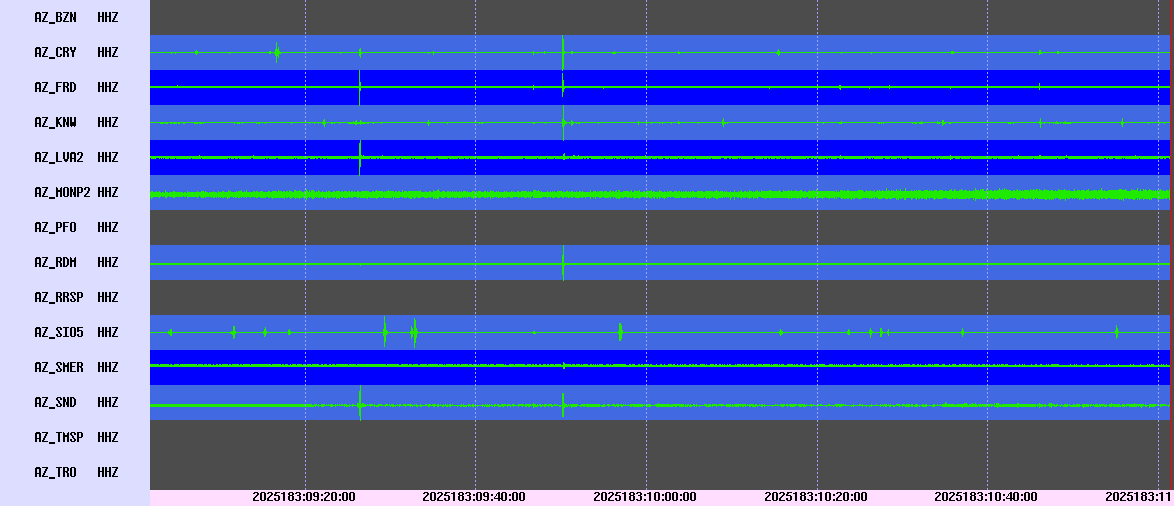This screenshot has width=1174, height=506.
Task: Click the 2025183:09:20:00 time axis label
Action: click(304, 497)
